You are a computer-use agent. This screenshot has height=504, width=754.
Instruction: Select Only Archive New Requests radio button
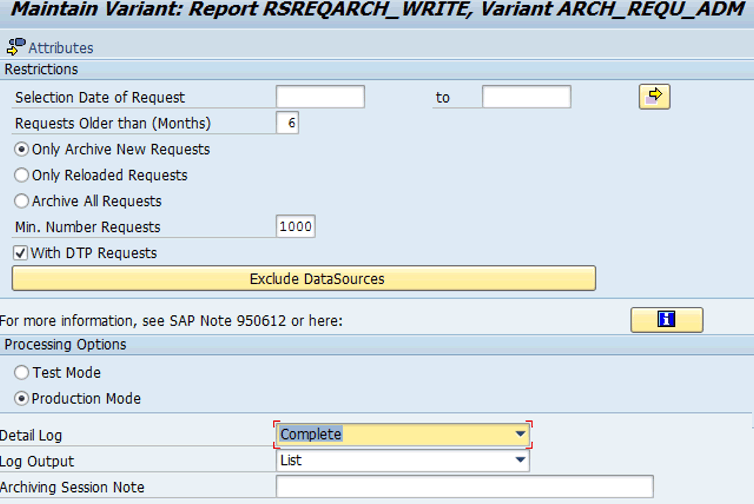coord(22,149)
